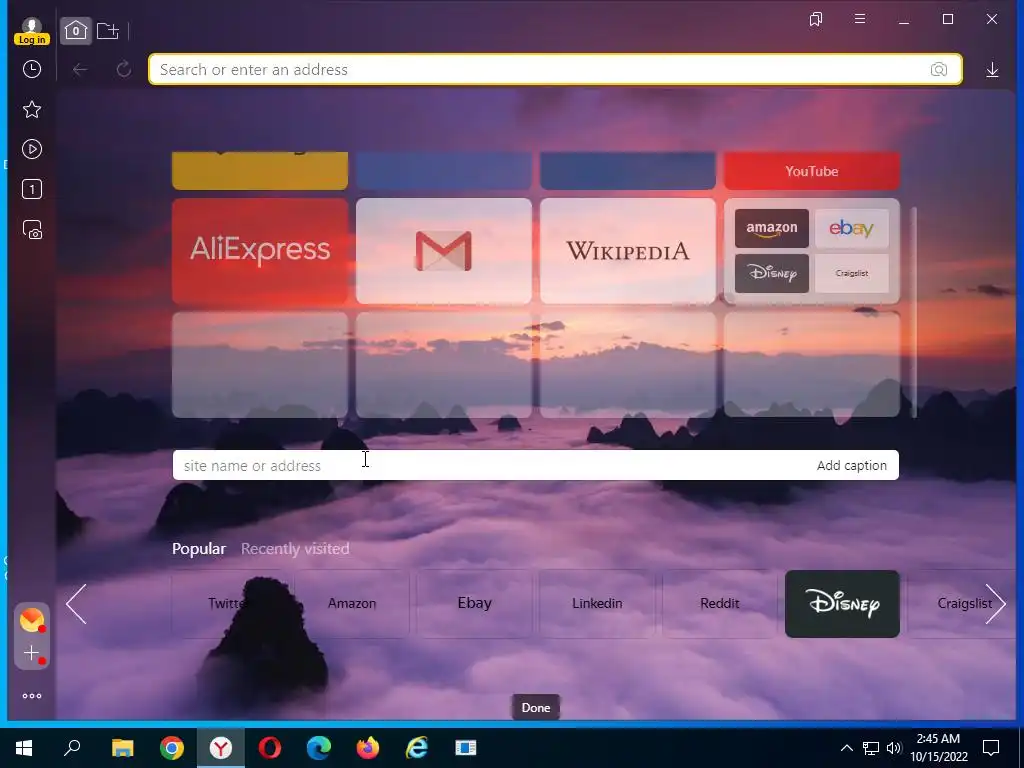Select the Craigslist popular site
1024x768 pixels.
pyautogui.click(x=961, y=603)
